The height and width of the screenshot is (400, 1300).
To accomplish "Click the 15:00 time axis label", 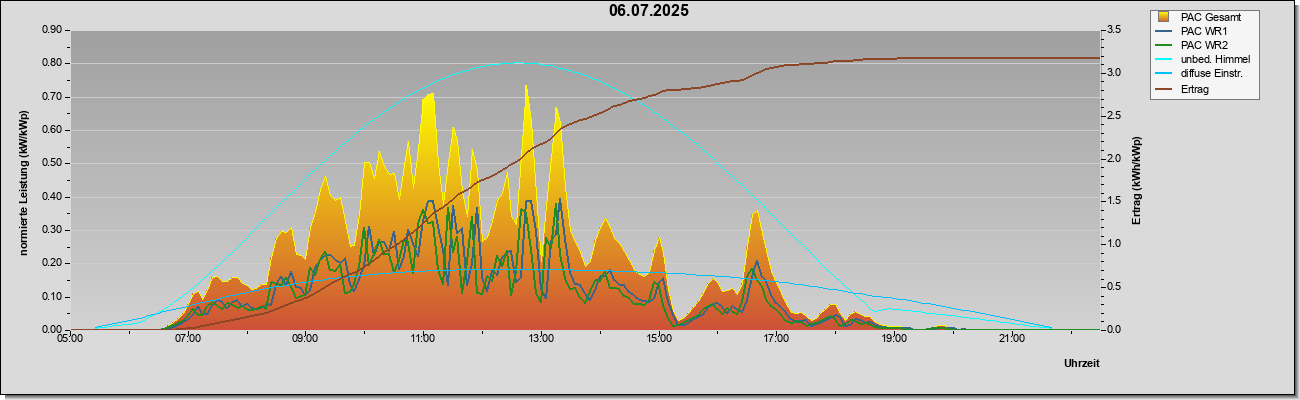I will pyautogui.click(x=658, y=340).
